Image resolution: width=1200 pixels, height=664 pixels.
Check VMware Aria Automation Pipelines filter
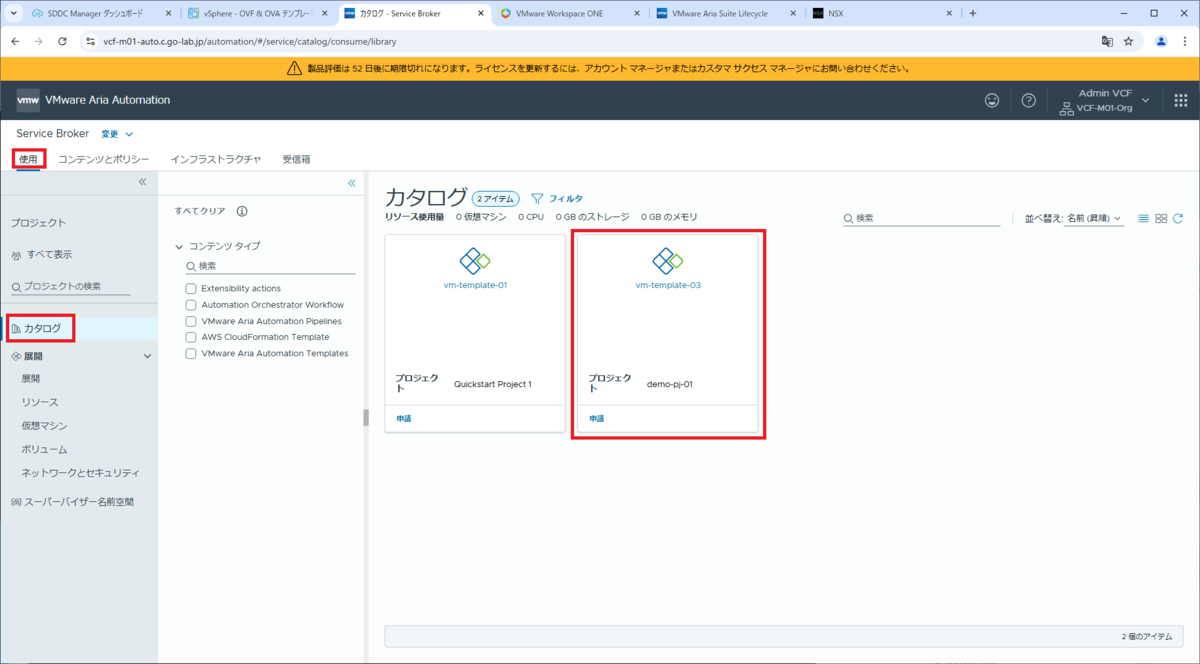pos(191,321)
